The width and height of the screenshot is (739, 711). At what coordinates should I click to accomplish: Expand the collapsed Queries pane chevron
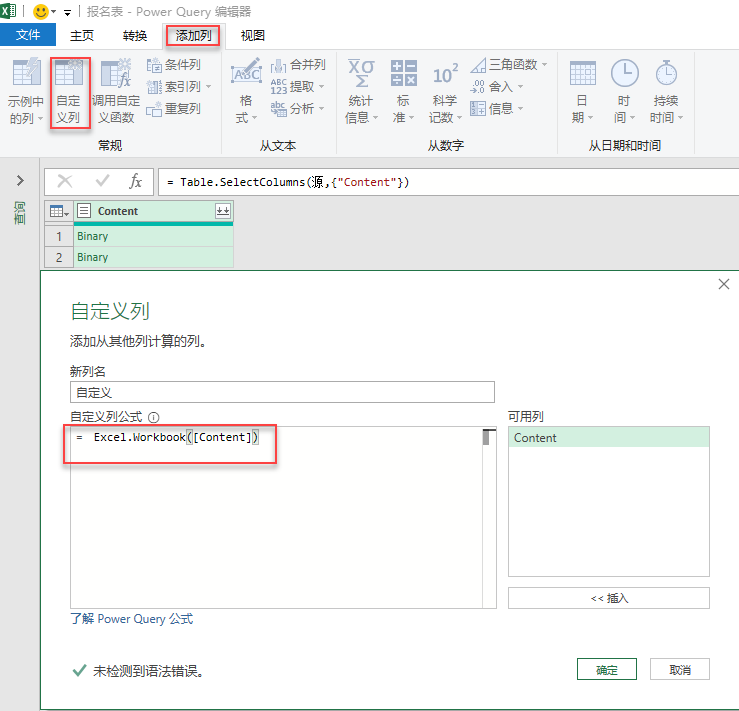click(x=20, y=180)
